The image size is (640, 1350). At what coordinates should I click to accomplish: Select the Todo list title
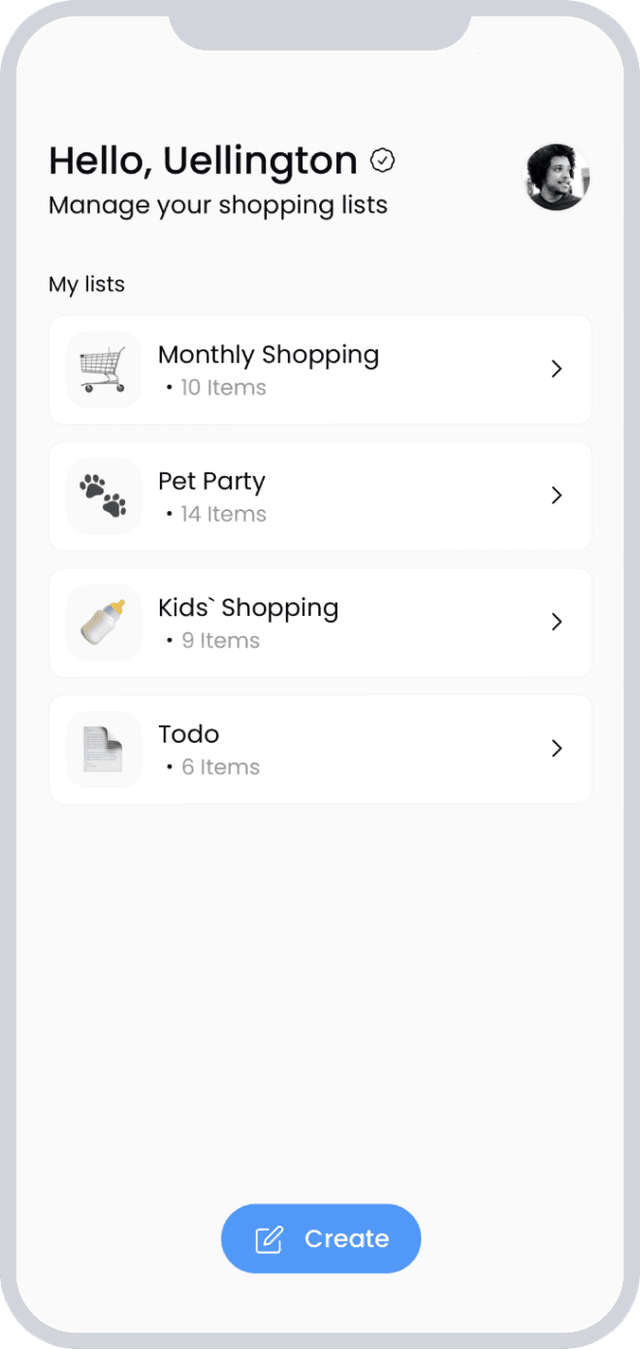(188, 734)
